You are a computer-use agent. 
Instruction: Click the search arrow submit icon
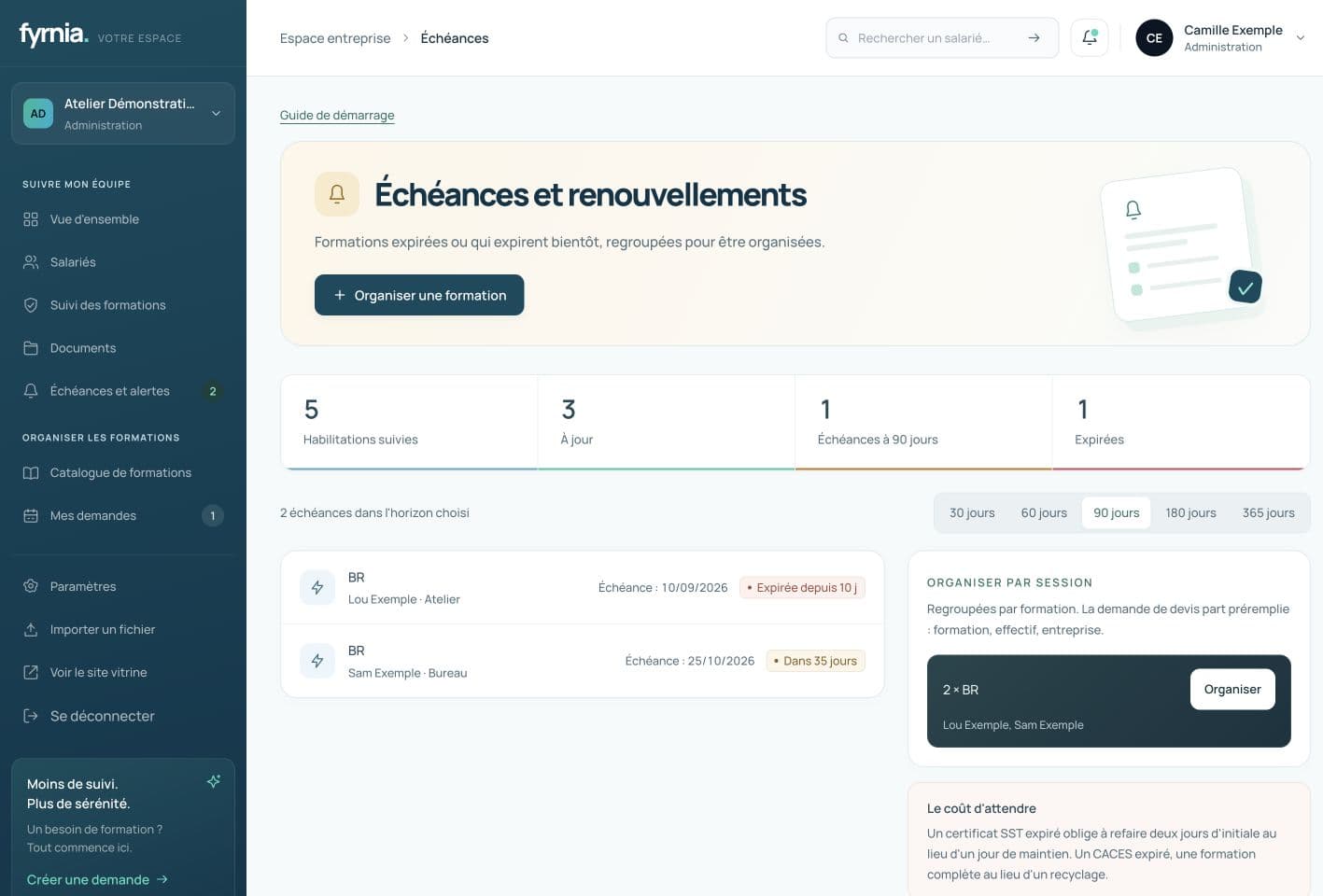coord(1034,38)
